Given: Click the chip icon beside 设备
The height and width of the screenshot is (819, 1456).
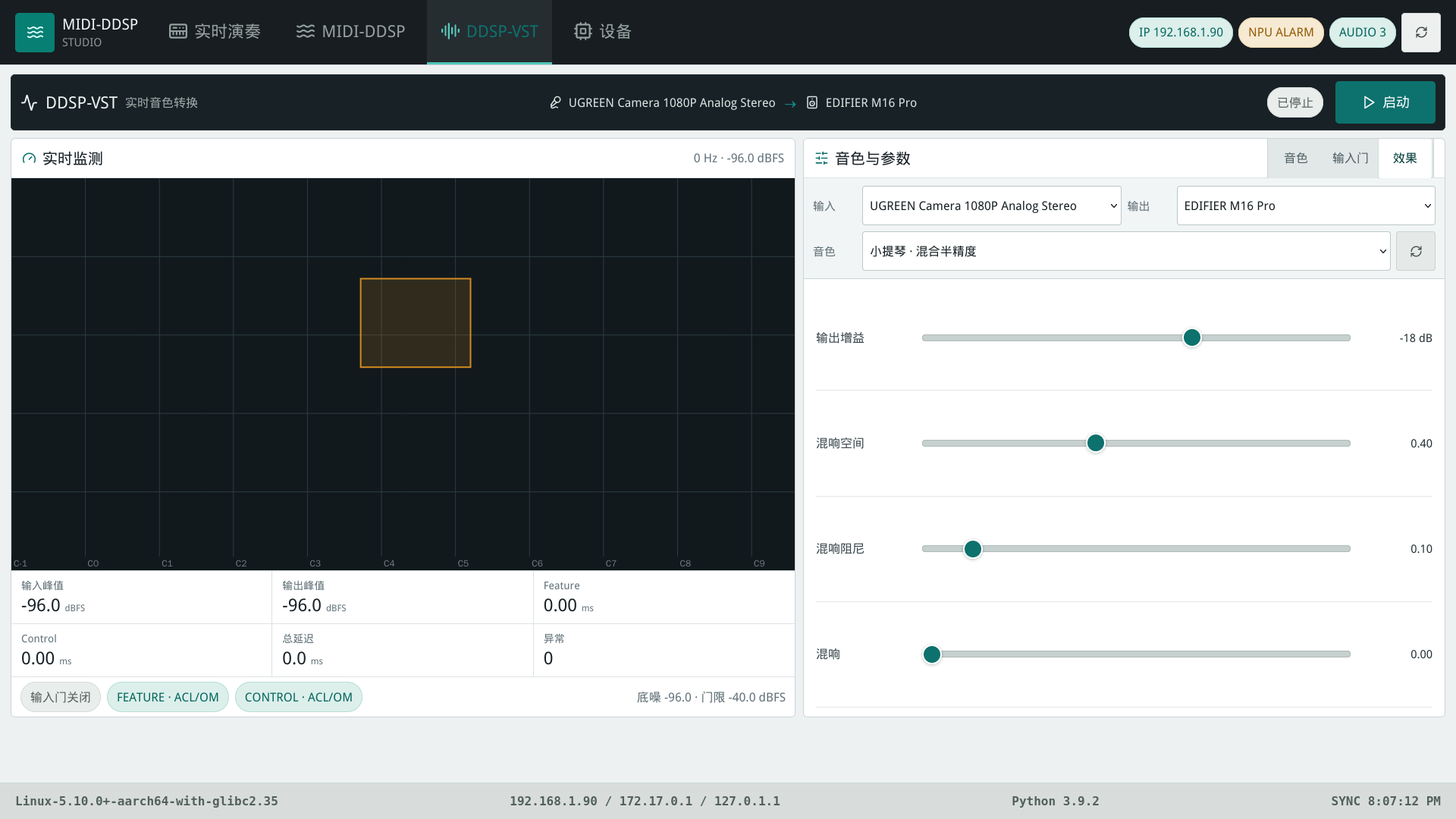Looking at the screenshot, I should pyautogui.click(x=582, y=31).
